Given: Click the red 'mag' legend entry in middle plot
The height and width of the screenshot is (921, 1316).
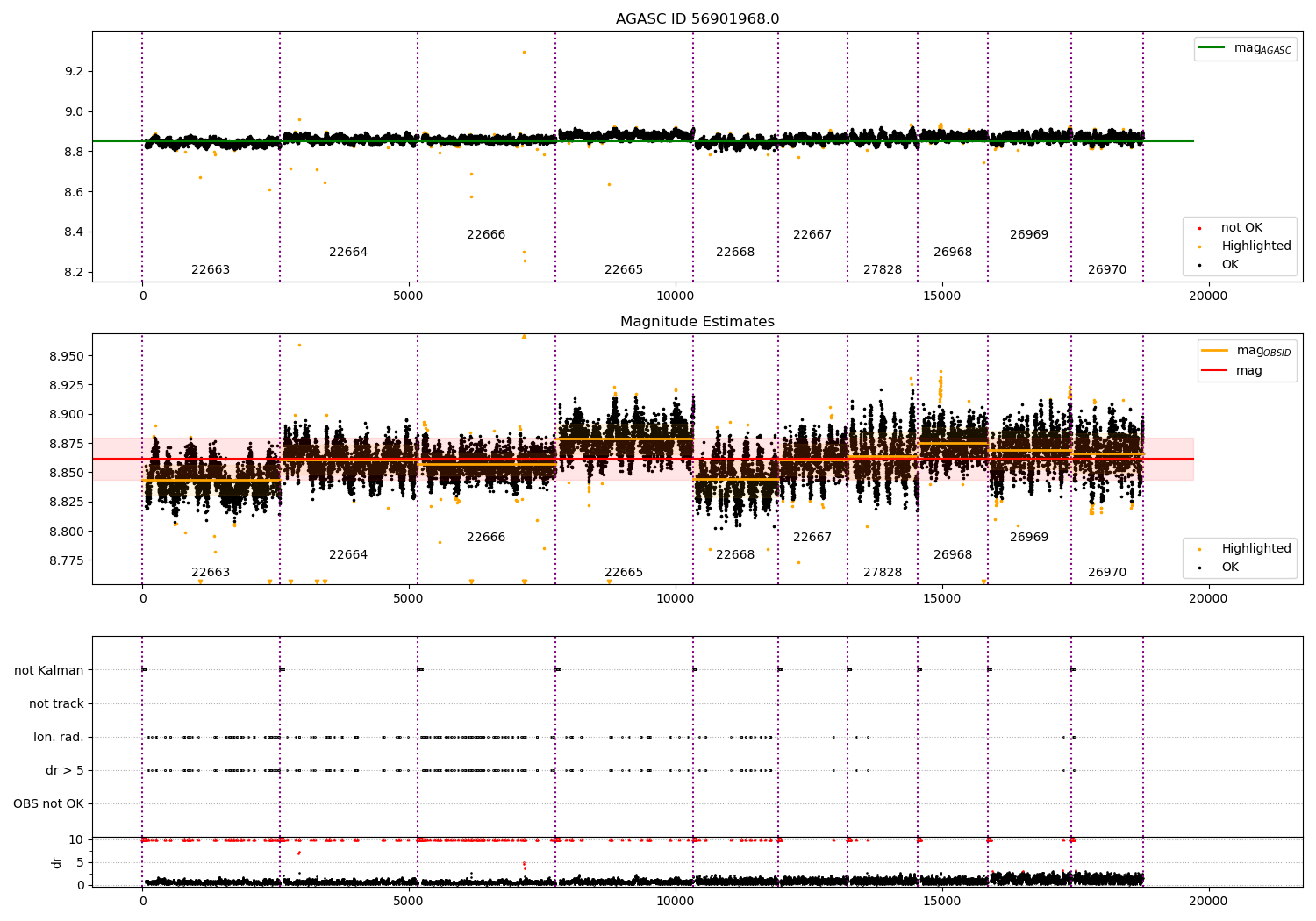Looking at the screenshot, I should pyautogui.click(x=1249, y=371).
